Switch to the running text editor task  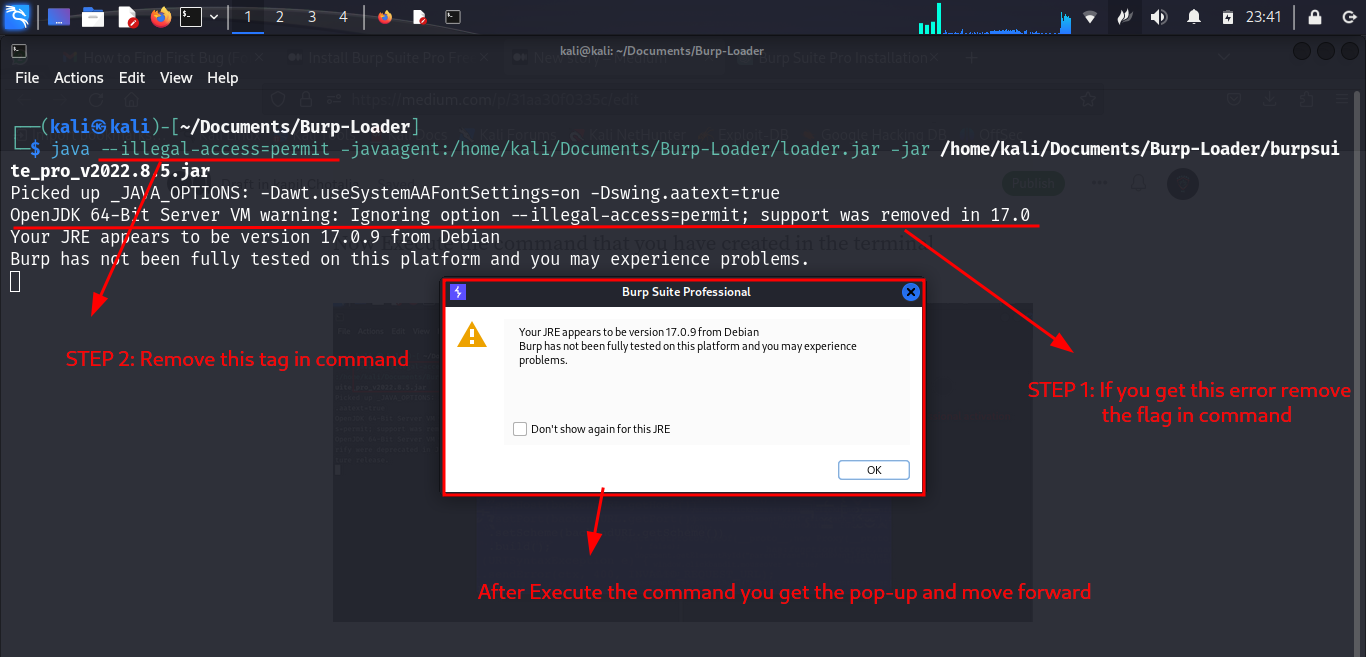coord(419,17)
